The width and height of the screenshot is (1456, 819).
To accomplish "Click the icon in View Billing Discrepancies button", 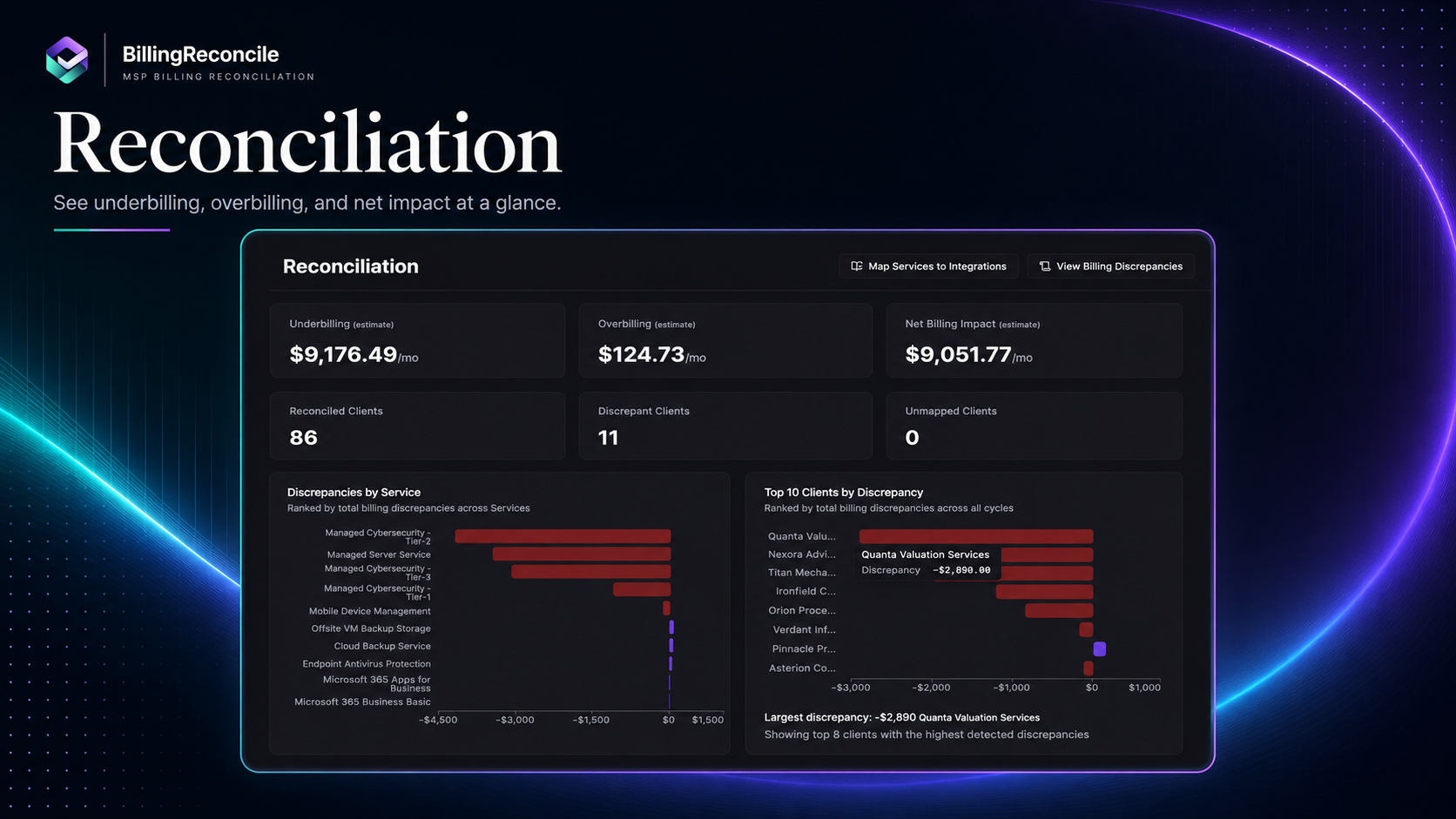I will pos(1045,266).
